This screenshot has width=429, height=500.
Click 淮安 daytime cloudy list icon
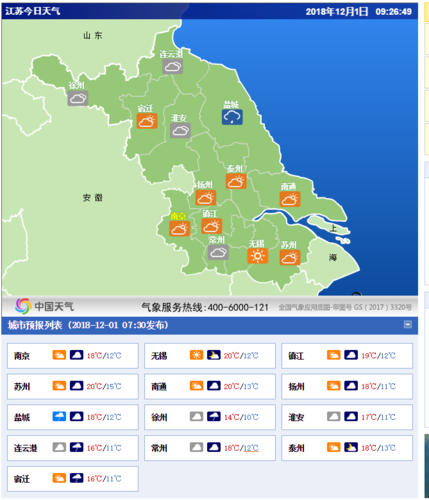point(334,417)
